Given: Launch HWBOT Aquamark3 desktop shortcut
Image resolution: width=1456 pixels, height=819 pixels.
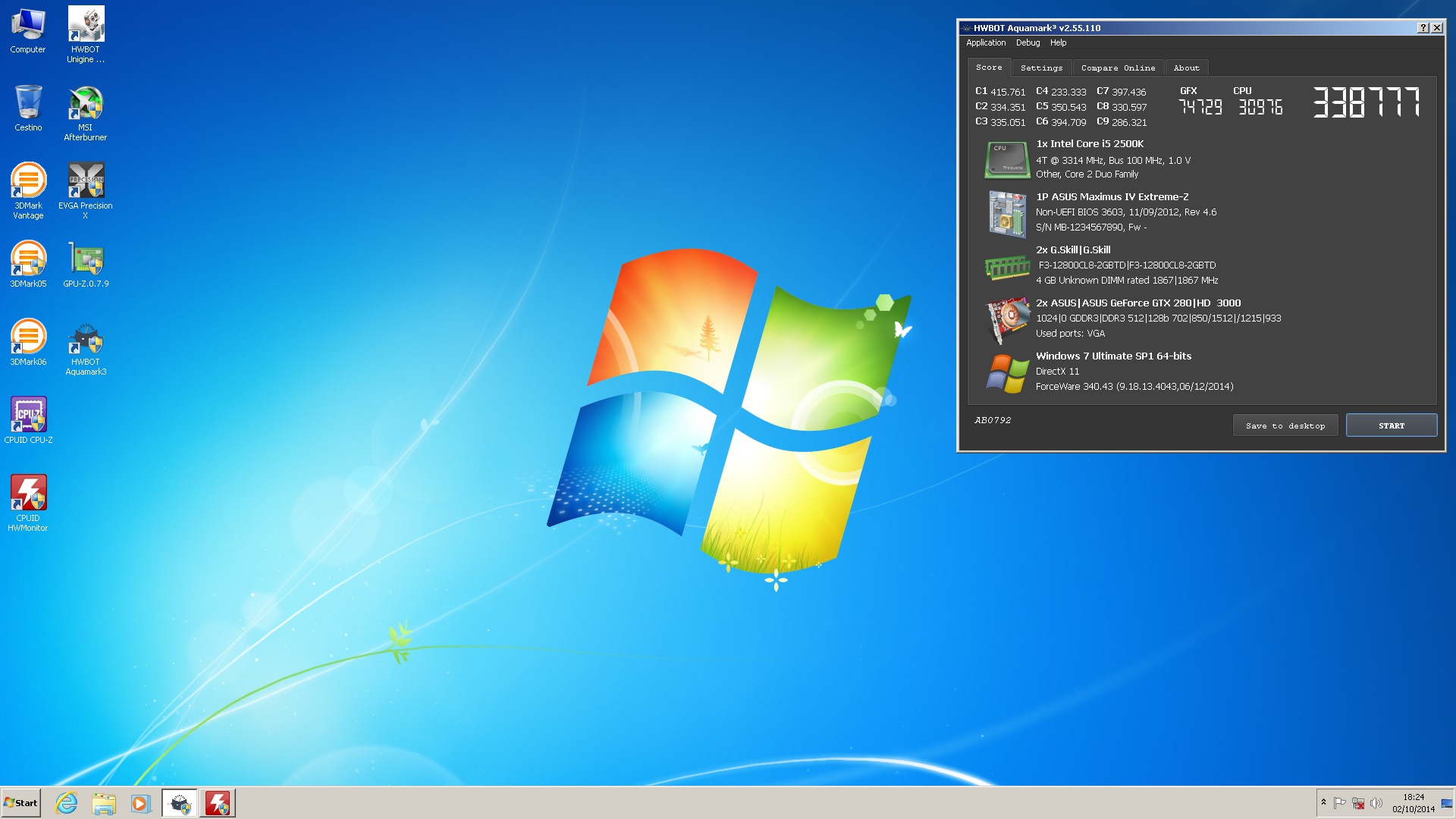Looking at the screenshot, I should coord(86,347).
